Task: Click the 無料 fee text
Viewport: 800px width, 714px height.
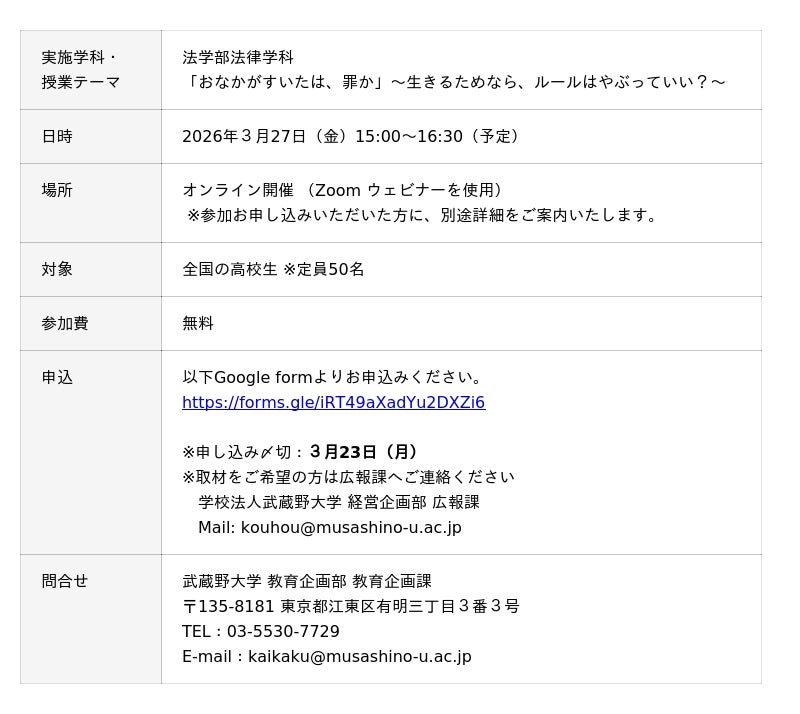Action: 198,324
